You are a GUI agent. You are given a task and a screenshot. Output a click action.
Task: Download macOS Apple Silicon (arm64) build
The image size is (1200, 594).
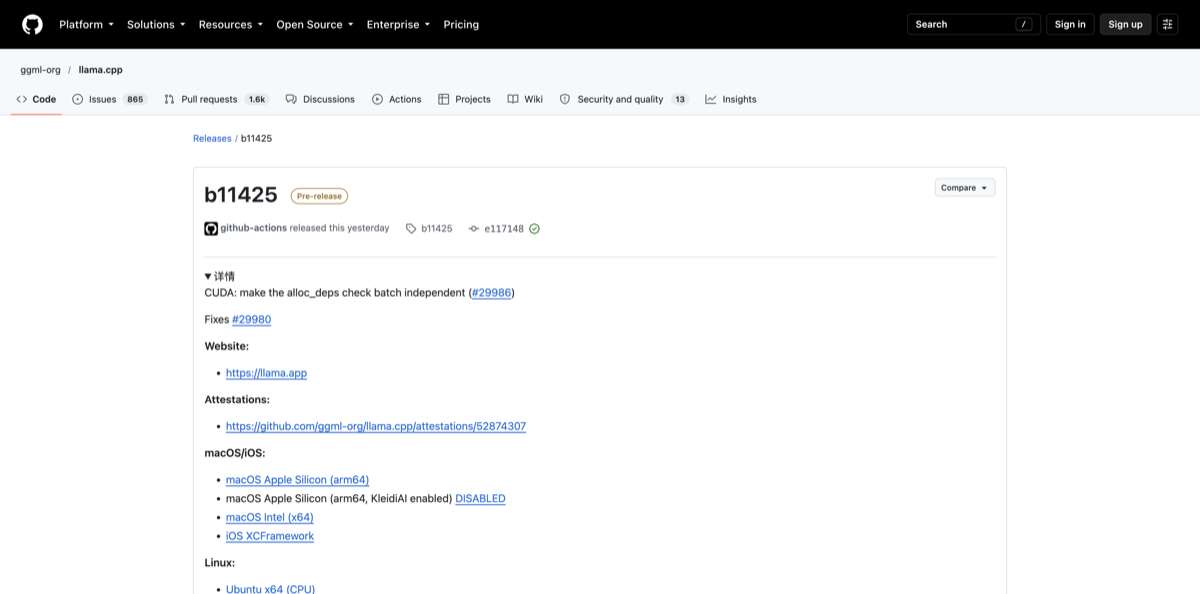coord(297,480)
